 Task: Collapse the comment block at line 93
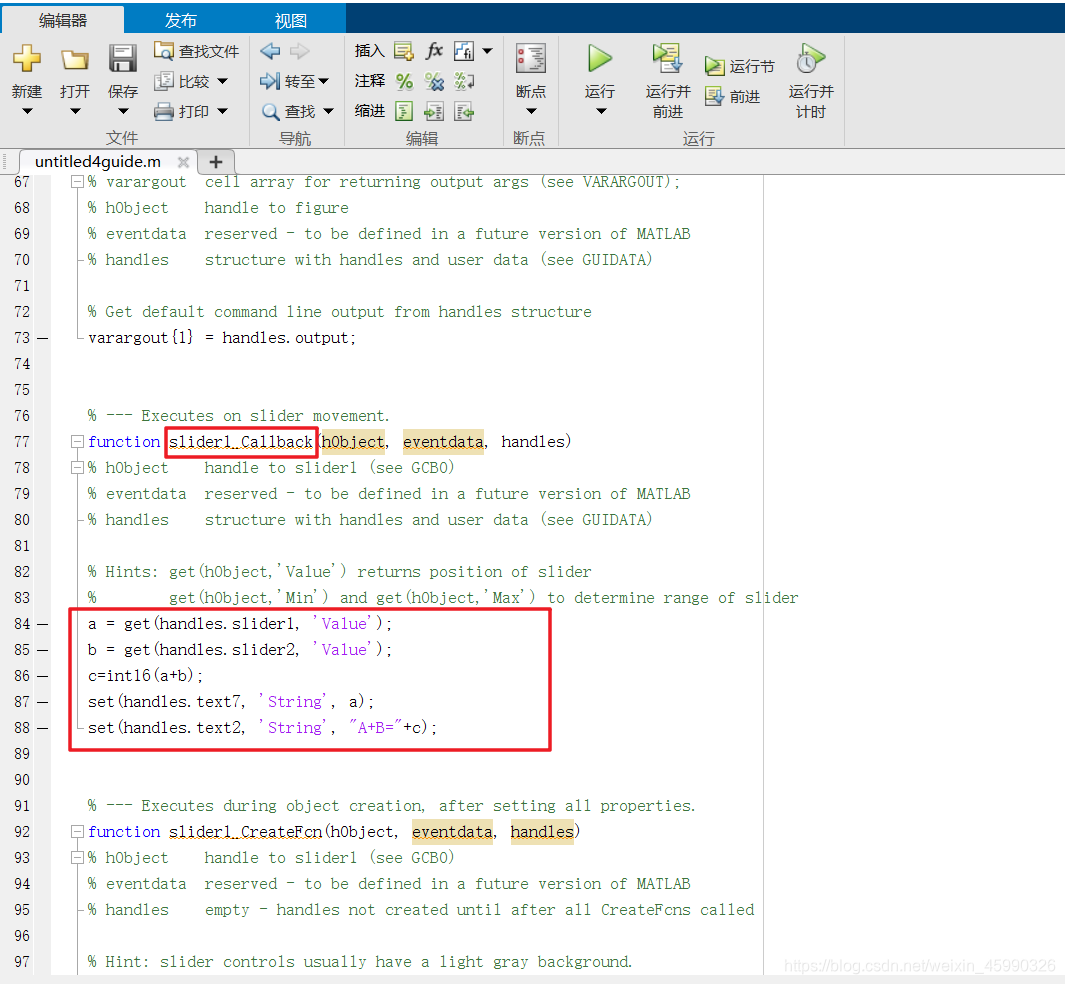(77, 858)
